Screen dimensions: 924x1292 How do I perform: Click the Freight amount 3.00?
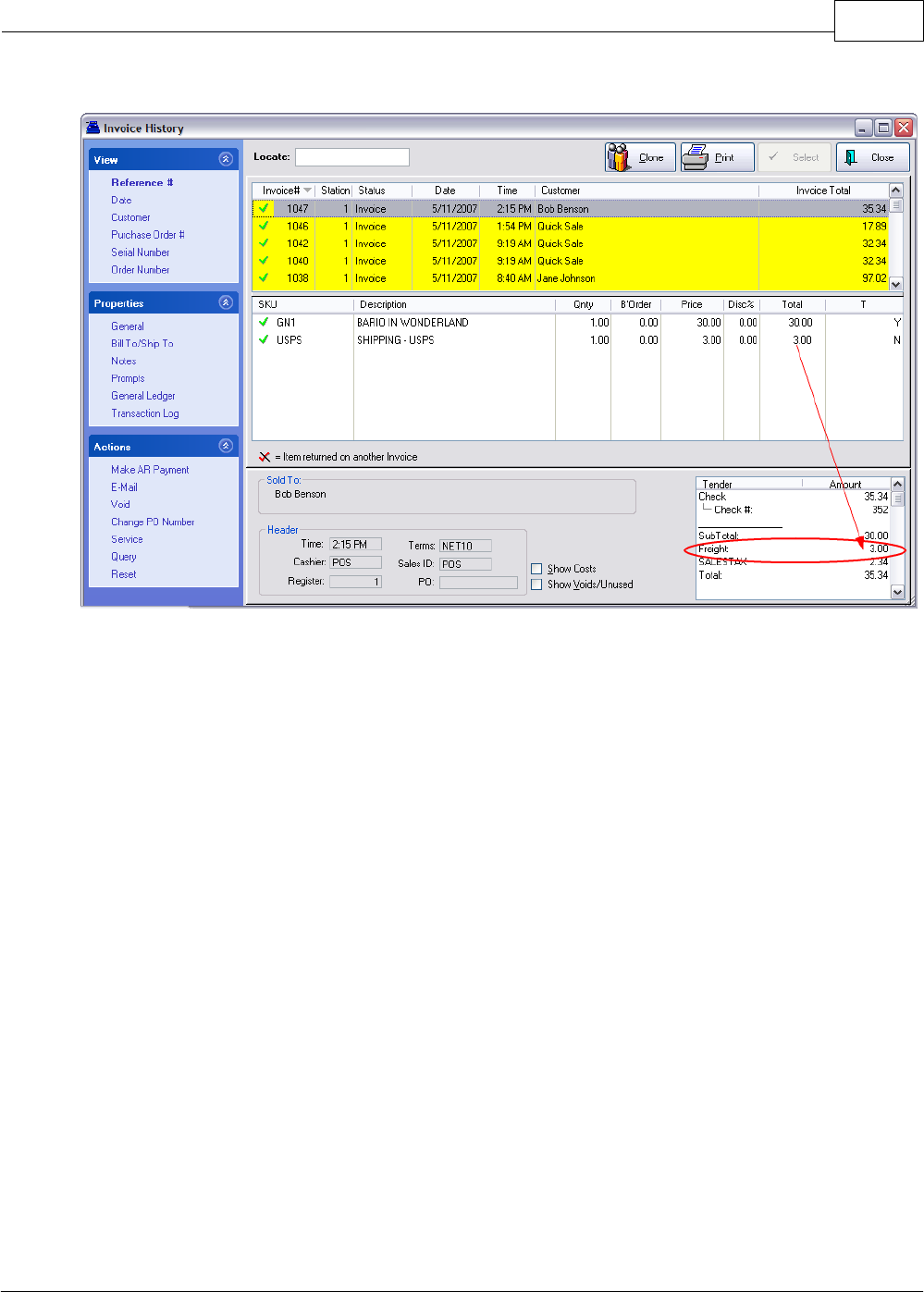pos(878,548)
